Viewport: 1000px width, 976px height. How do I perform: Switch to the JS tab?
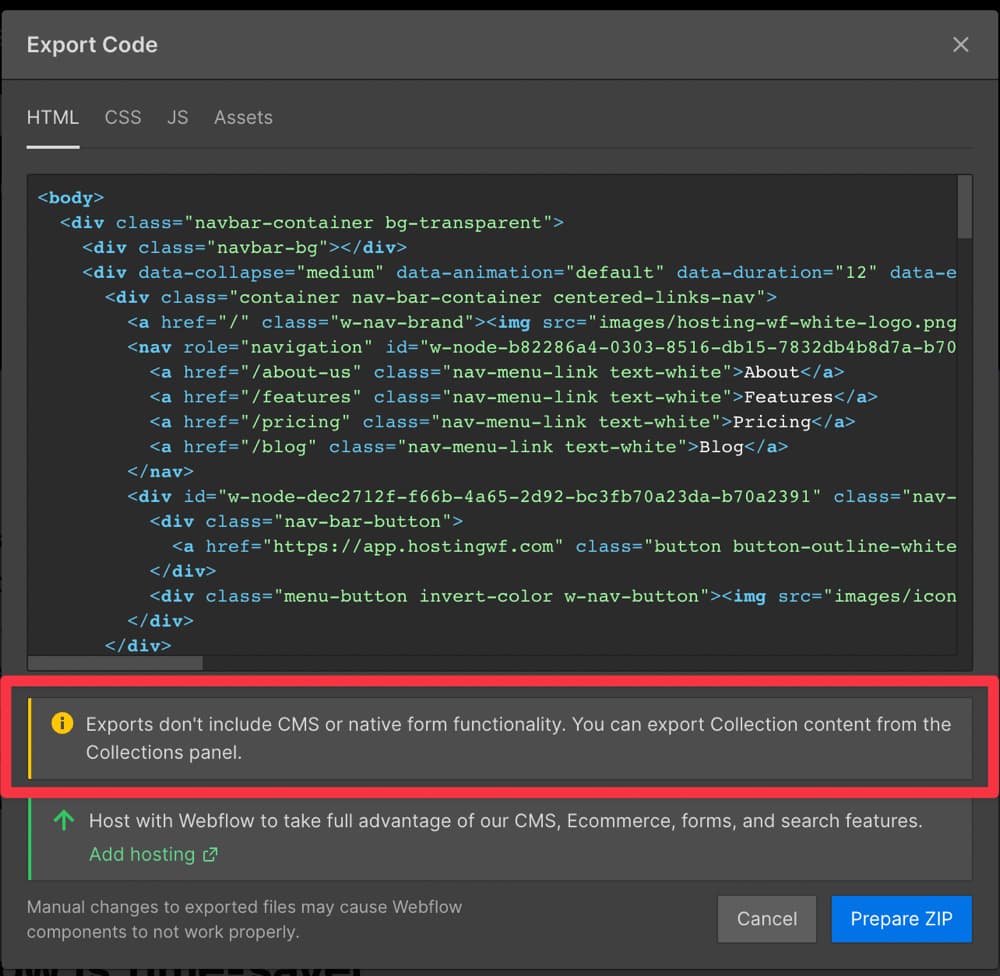(178, 117)
